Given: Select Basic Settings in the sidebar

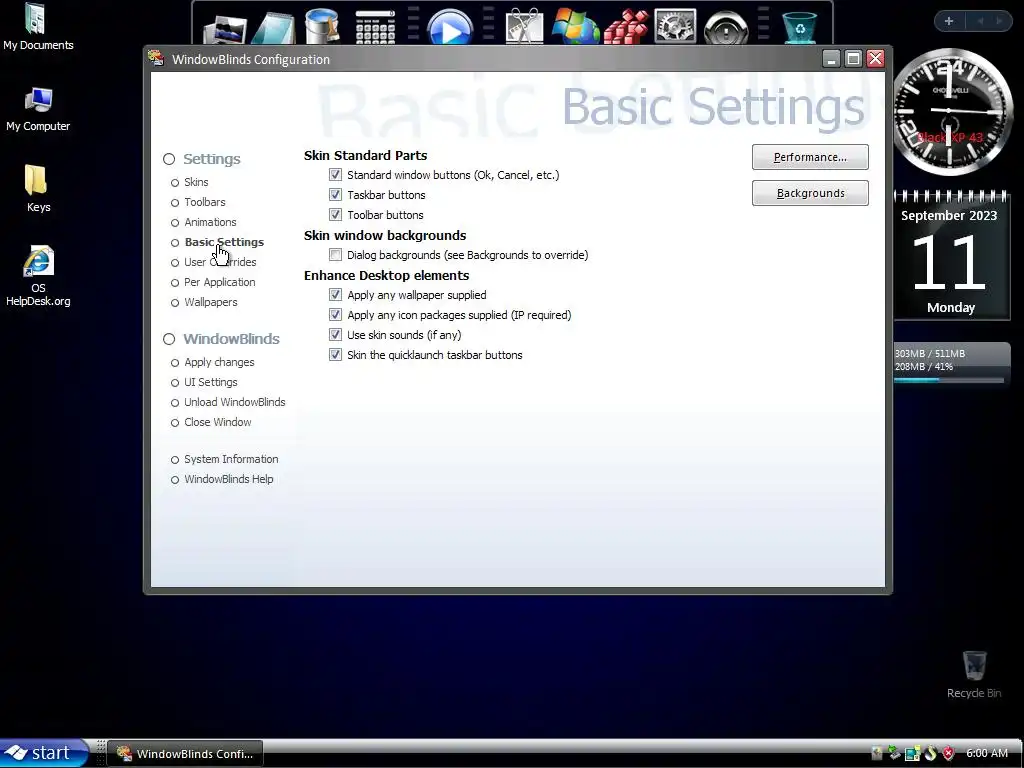Looking at the screenshot, I should click(224, 242).
